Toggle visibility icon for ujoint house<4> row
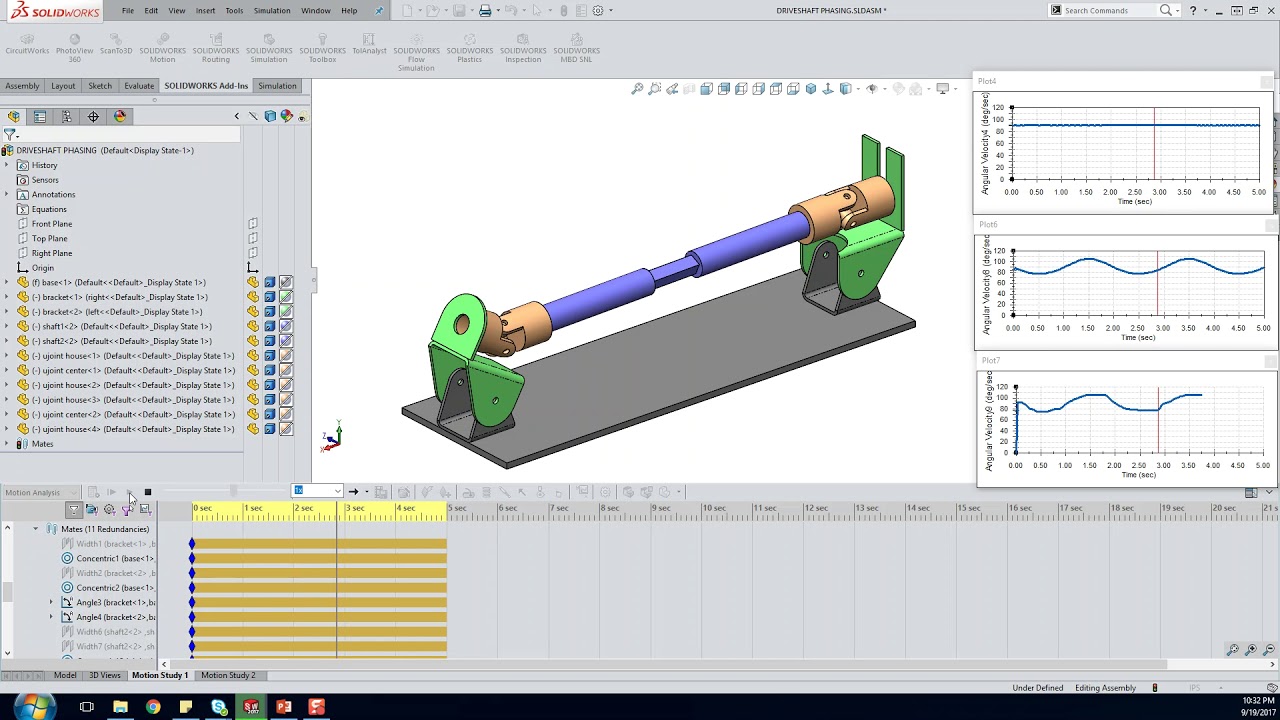The height and width of the screenshot is (720, 1280). coord(253,429)
